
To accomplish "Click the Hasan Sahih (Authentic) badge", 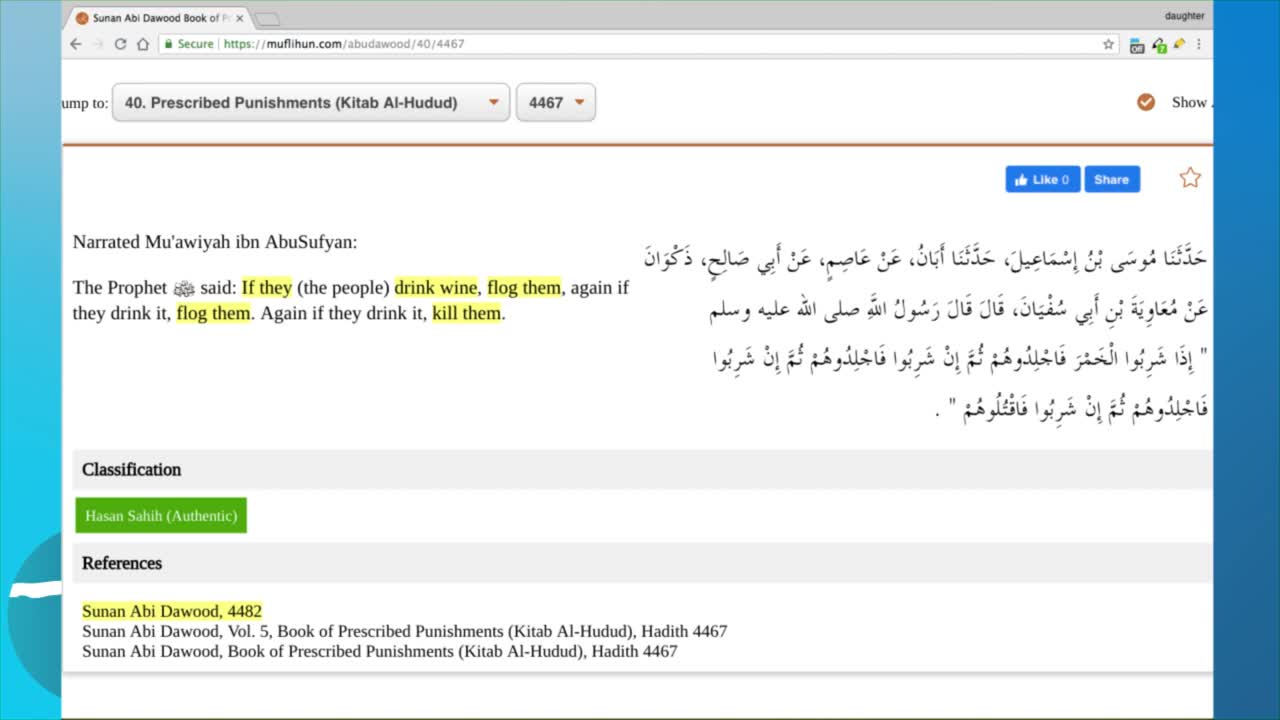I will (161, 516).
